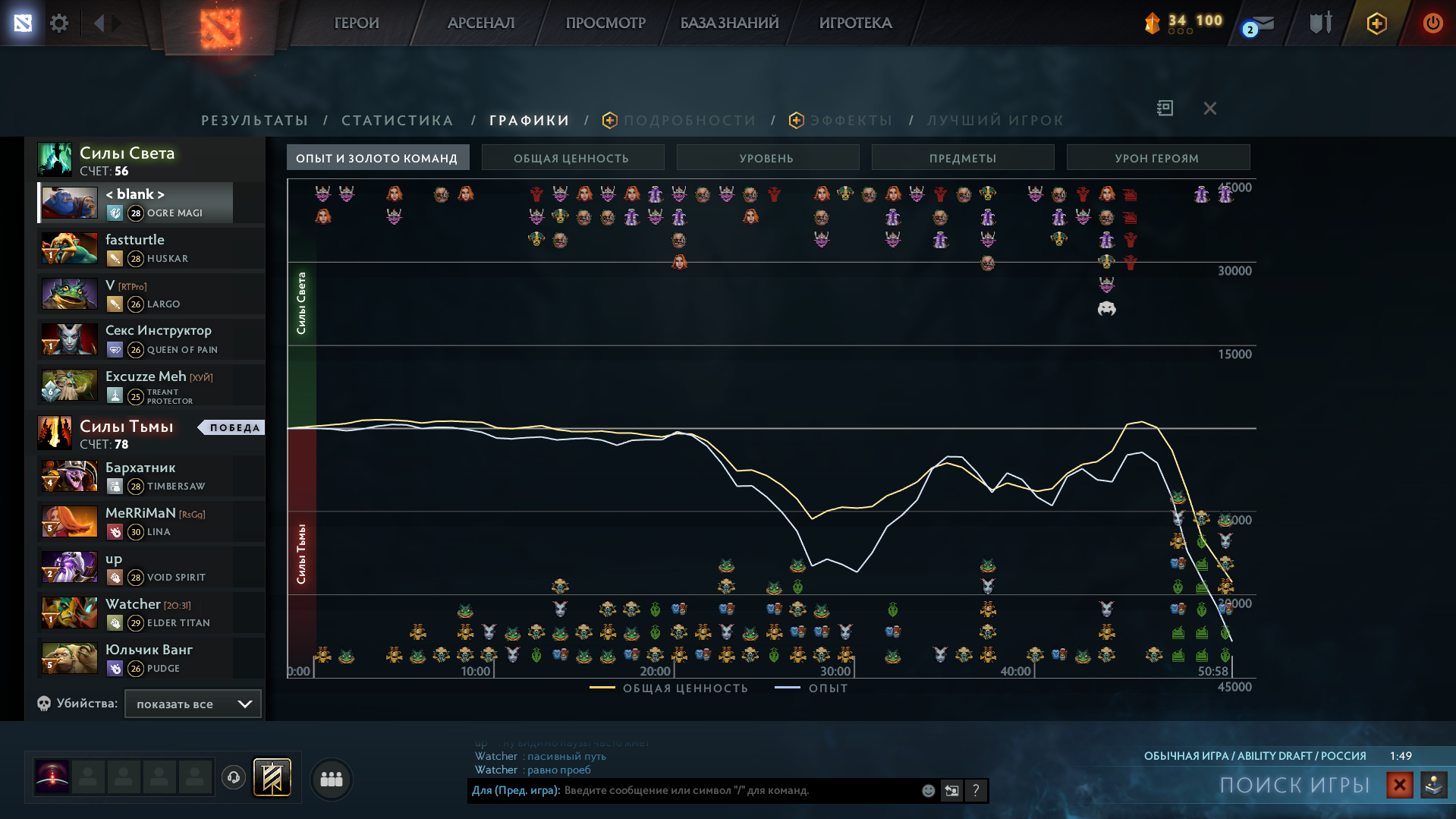Open the Лучший игрок tab
Viewport: 1456px width, 819px height.
pos(995,120)
